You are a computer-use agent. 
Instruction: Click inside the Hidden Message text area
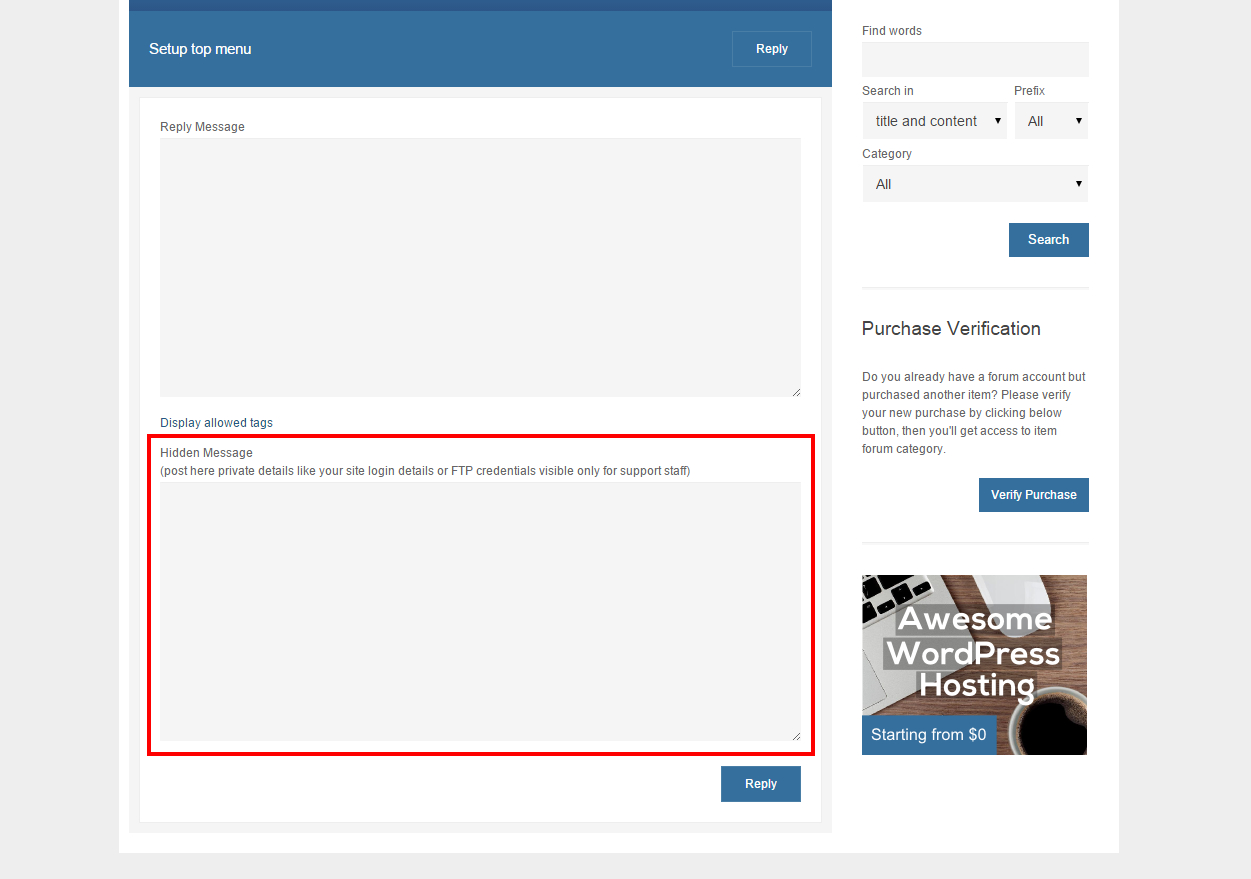tap(480, 611)
